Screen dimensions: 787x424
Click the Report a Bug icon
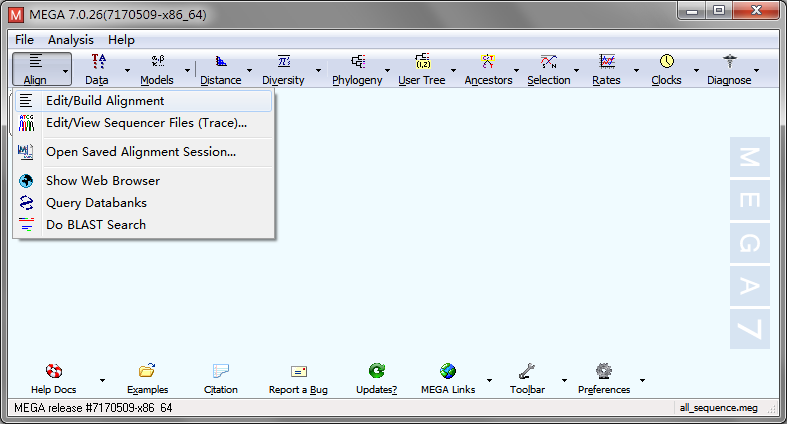pyautogui.click(x=299, y=371)
